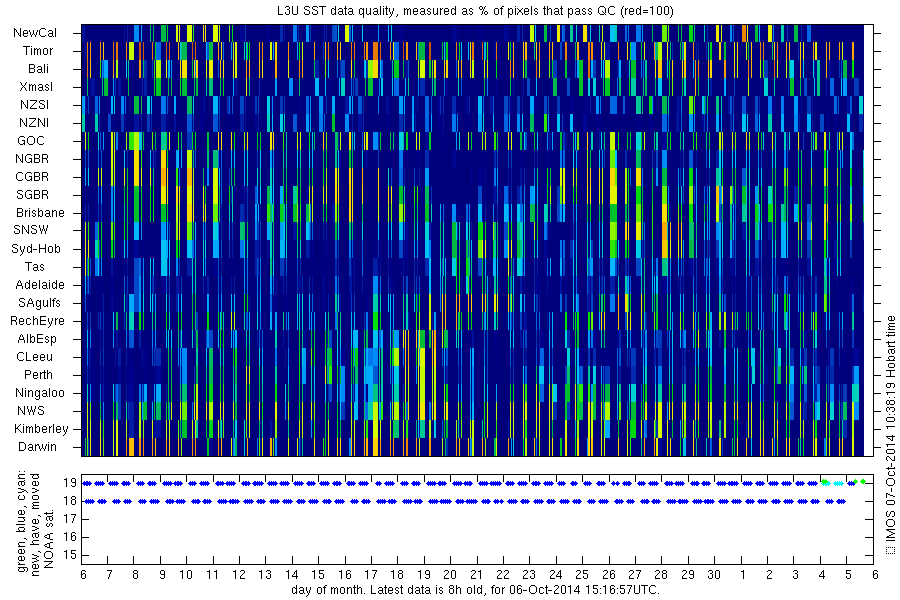Select the Darwin row label

point(37,447)
